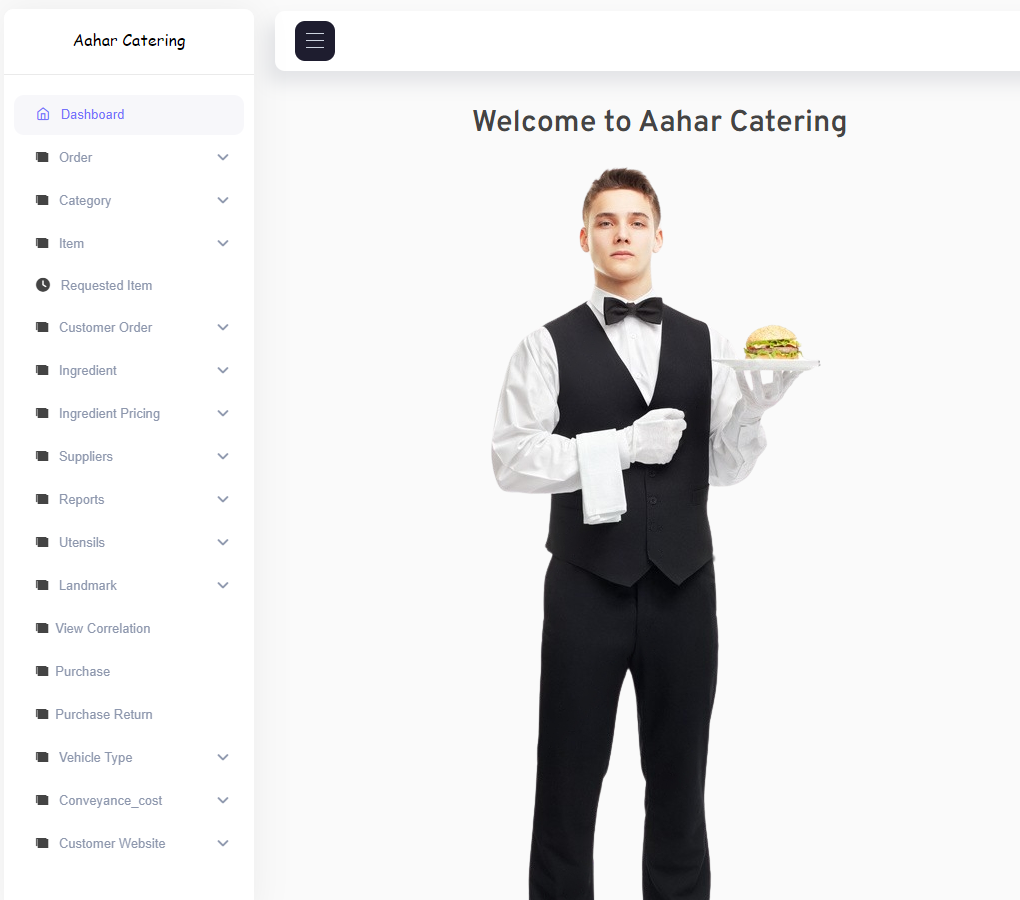Open the Customer Website menu
The height and width of the screenshot is (900, 1020).
click(x=129, y=843)
